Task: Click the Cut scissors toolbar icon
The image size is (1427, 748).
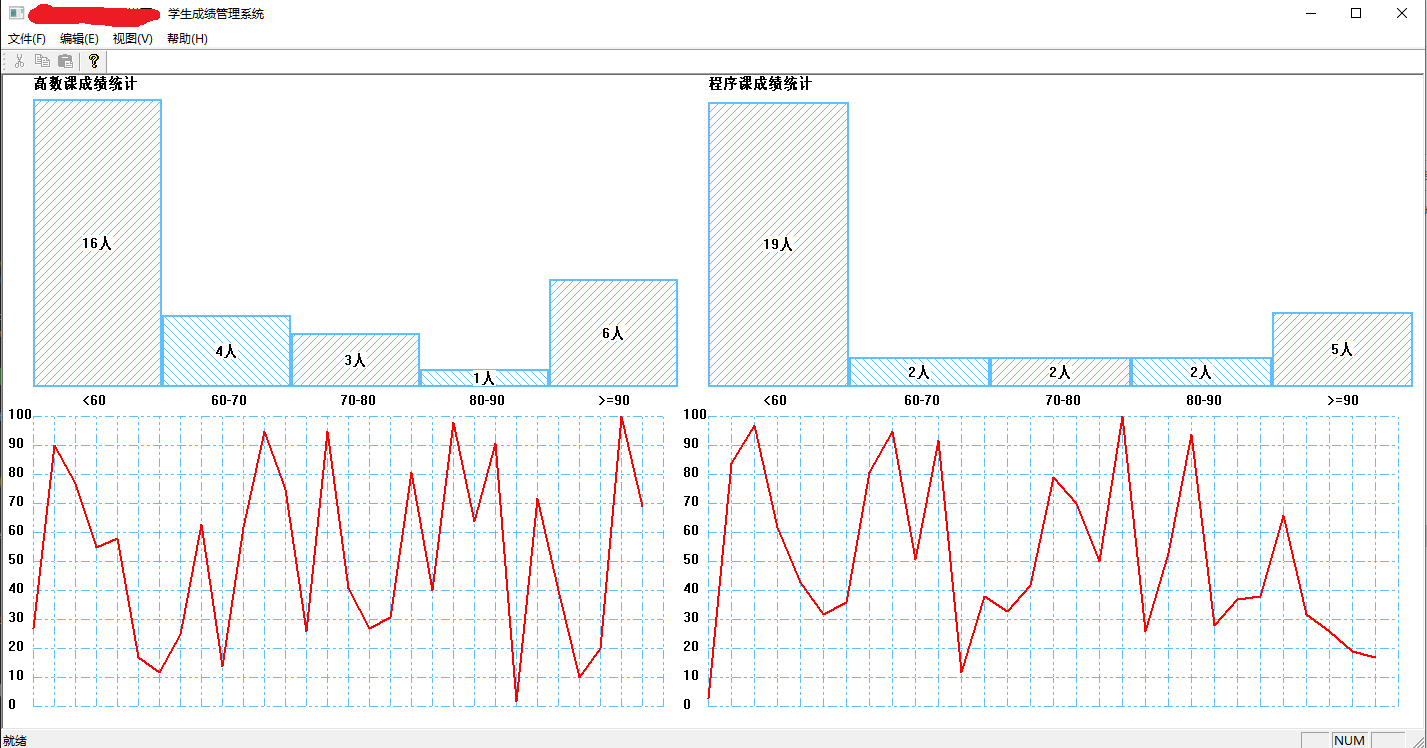Action: coord(19,61)
